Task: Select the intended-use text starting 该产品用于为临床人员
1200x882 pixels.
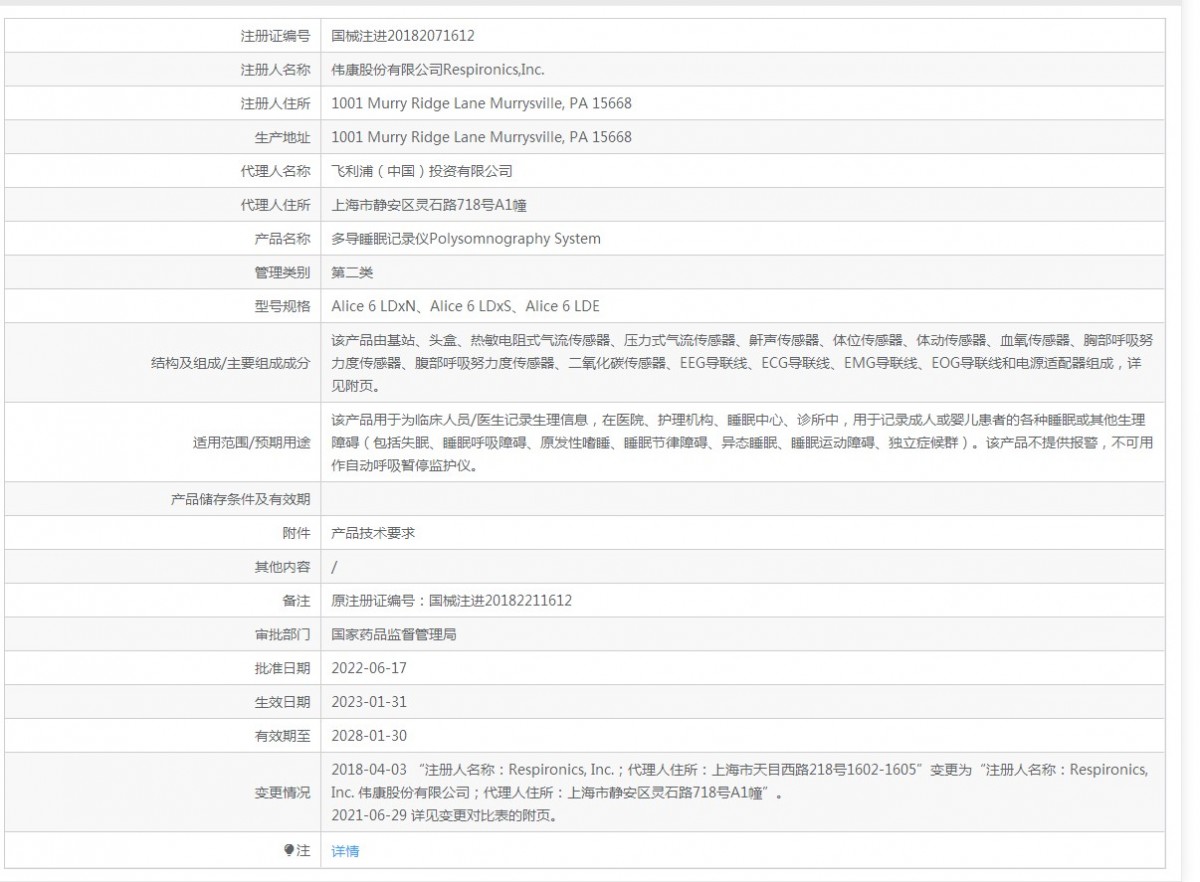Action: (x=741, y=441)
